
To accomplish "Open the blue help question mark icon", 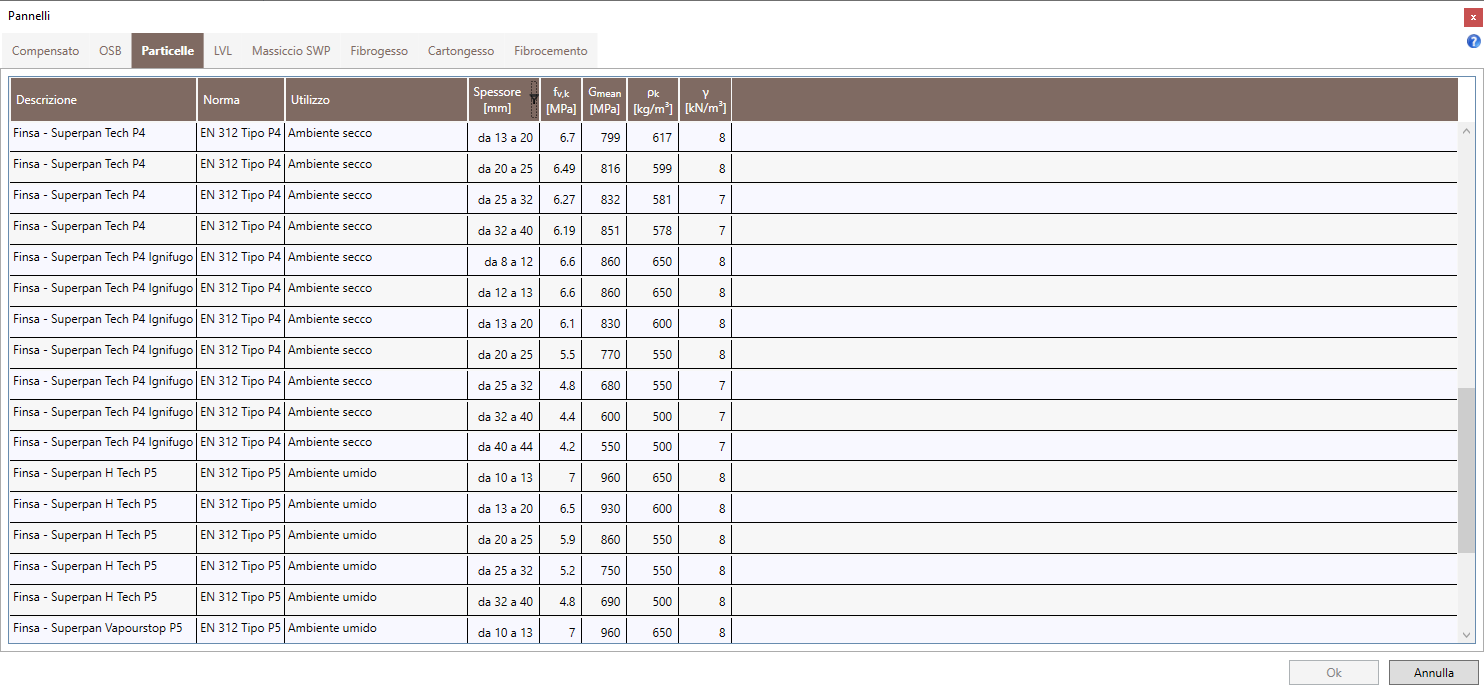I will point(1473,41).
